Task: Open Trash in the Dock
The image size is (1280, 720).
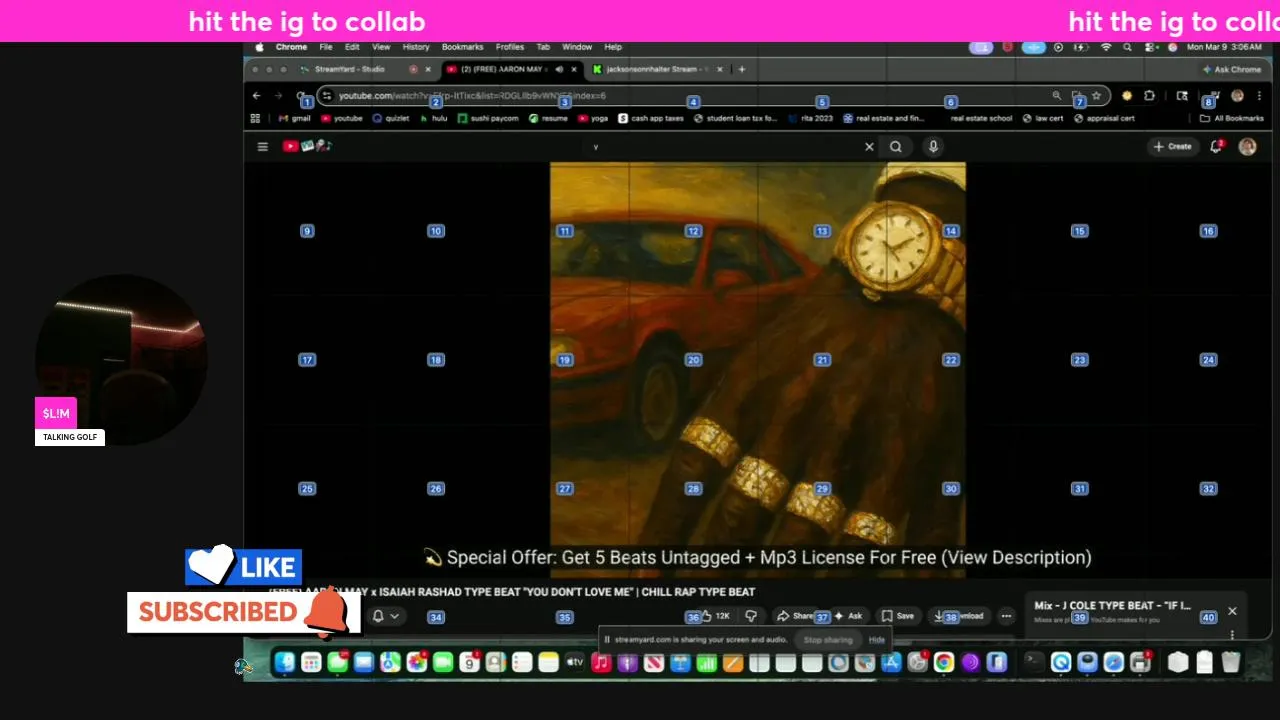Action: coord(1231,662)
